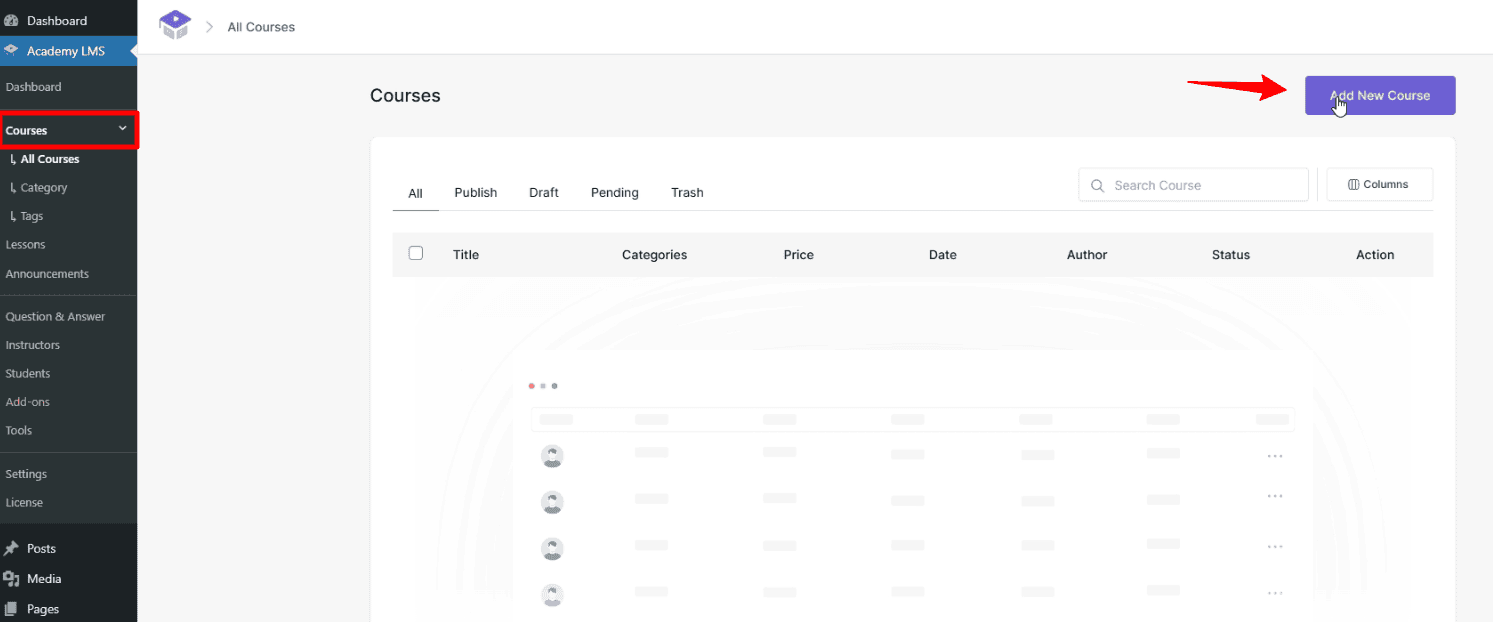Switch to the Trash tab
Viewport: 1493px width, 622px height.
click(687, 192)
